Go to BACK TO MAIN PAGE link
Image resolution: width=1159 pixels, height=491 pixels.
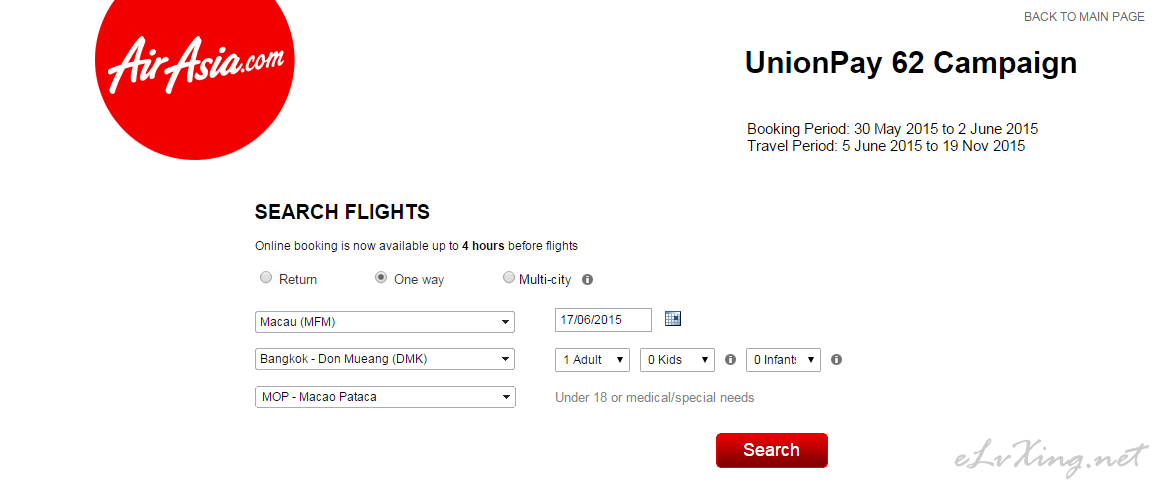coord(1084,17)
